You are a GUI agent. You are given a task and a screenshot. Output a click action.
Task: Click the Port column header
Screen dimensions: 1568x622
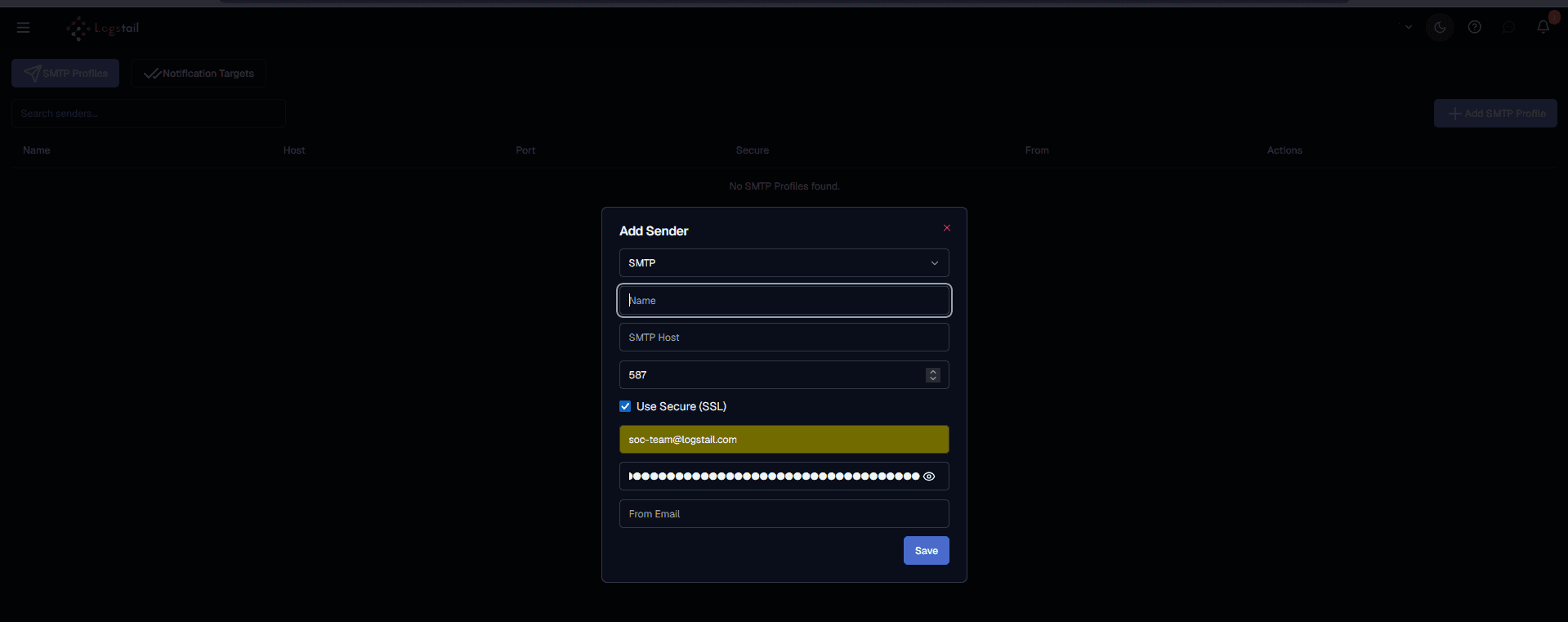pyautogui.click(x=525, y=150)
